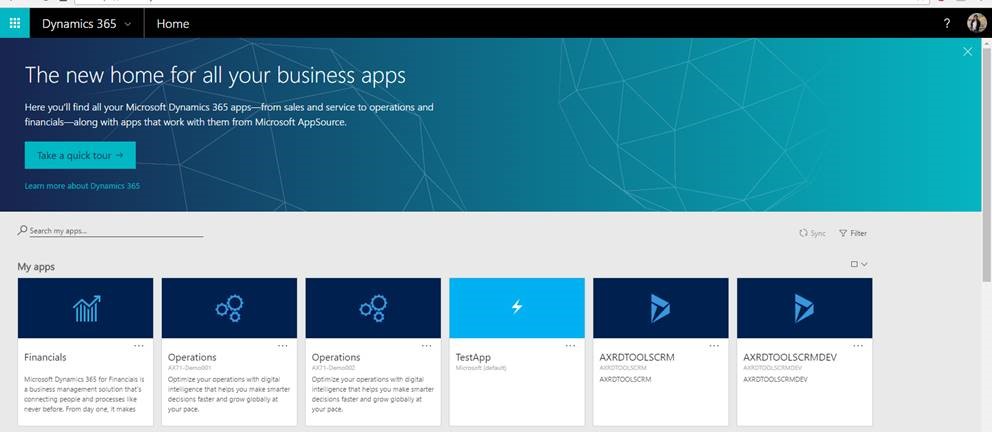Click the Home breadcrumb in header
This screenshot has width=992, height=432.
coord(173,23)
